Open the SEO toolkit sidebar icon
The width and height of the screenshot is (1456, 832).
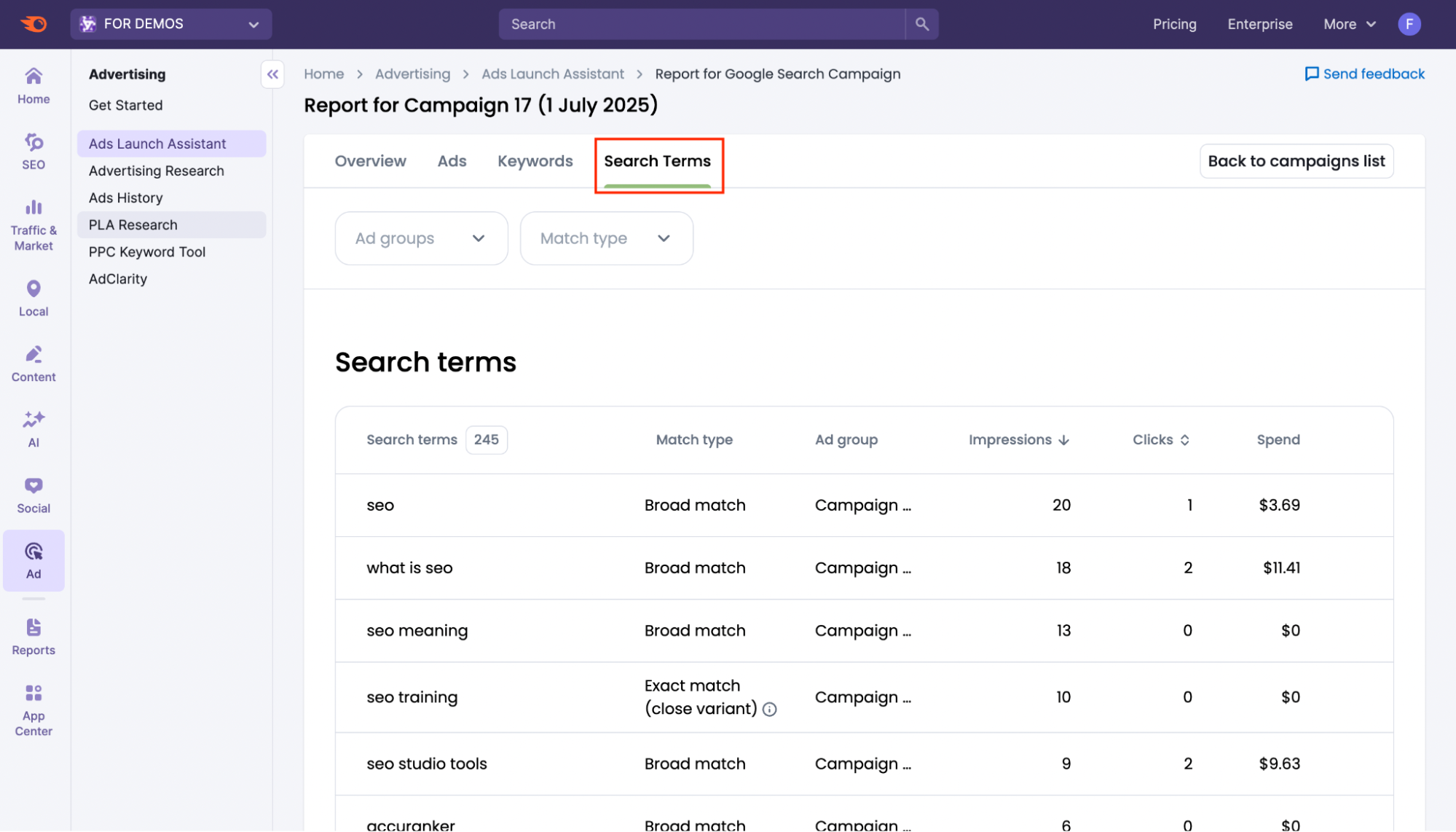[x=34, y=150]
